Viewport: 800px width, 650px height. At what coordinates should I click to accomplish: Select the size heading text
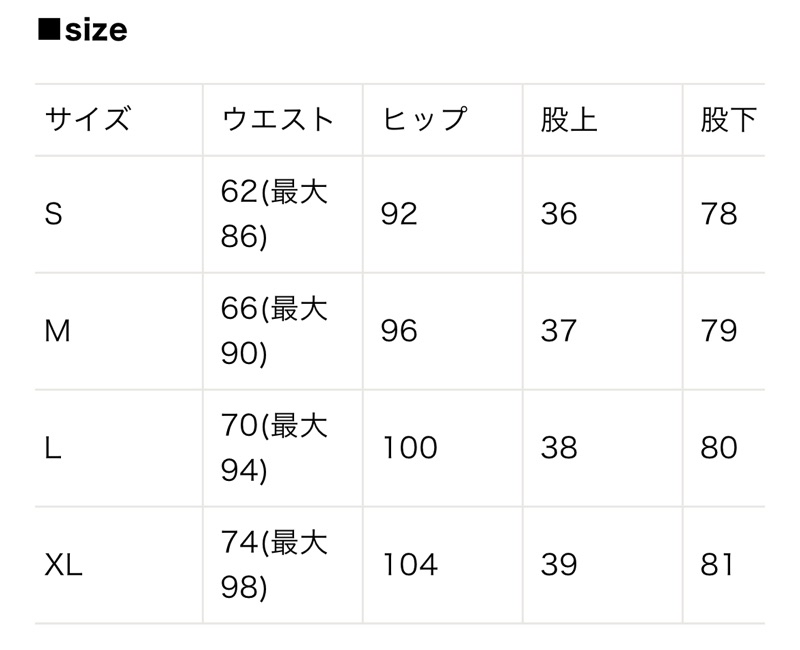96,30
